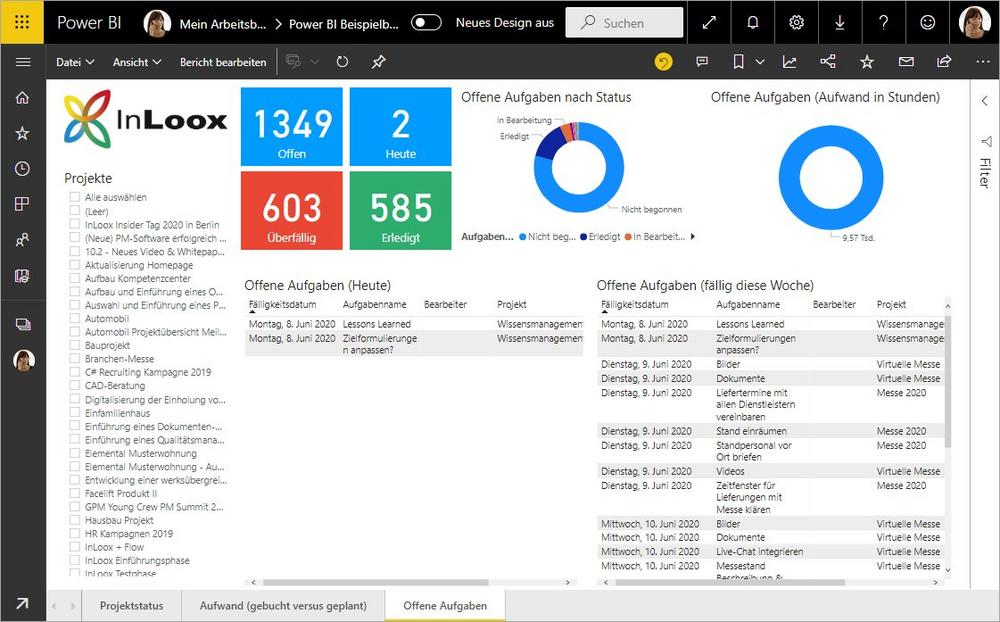Open more options ellipsis in toolbar
Viewport: 1000px width, 622px height.
point(983,62)
